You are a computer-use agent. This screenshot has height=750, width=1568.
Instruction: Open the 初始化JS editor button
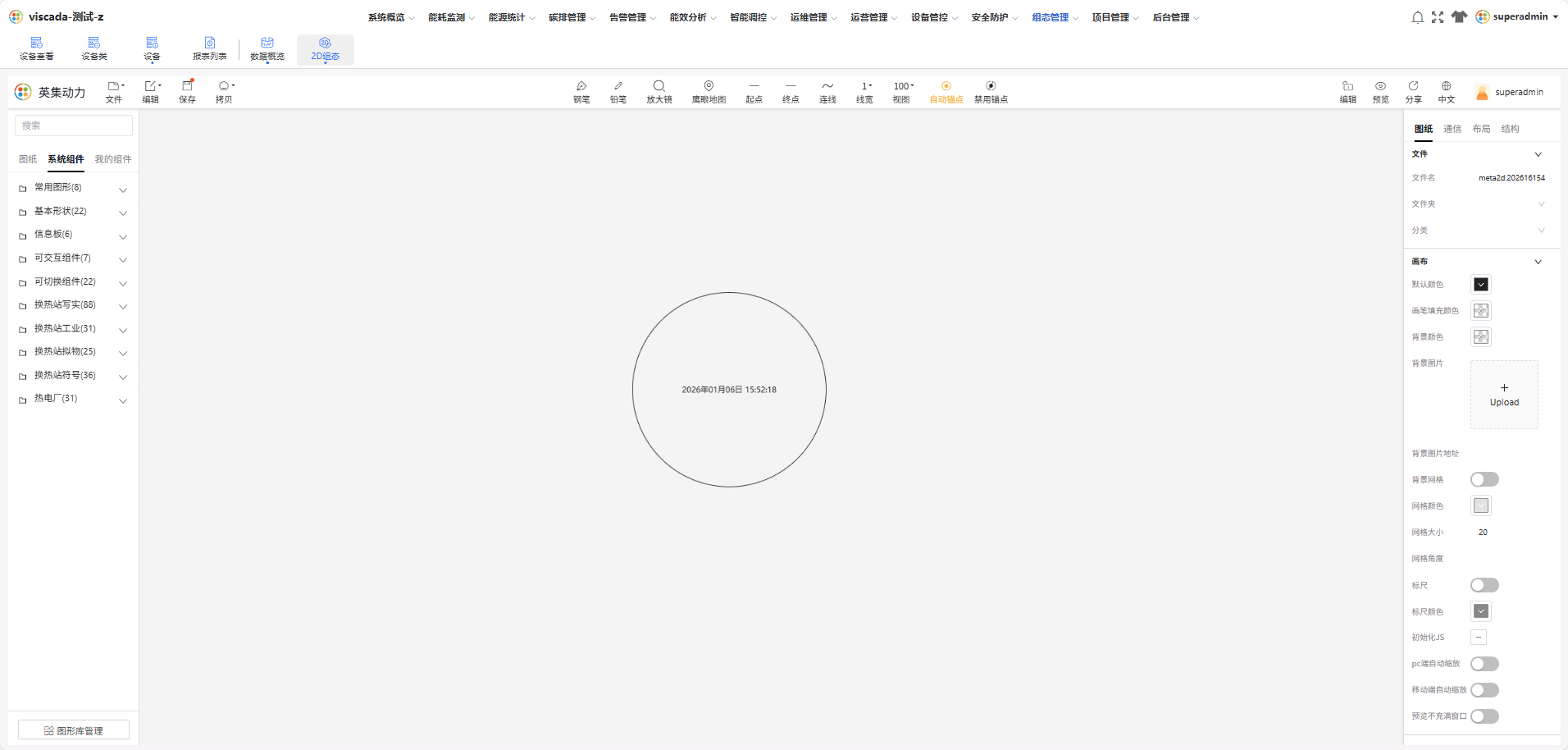coord(1479,638)
